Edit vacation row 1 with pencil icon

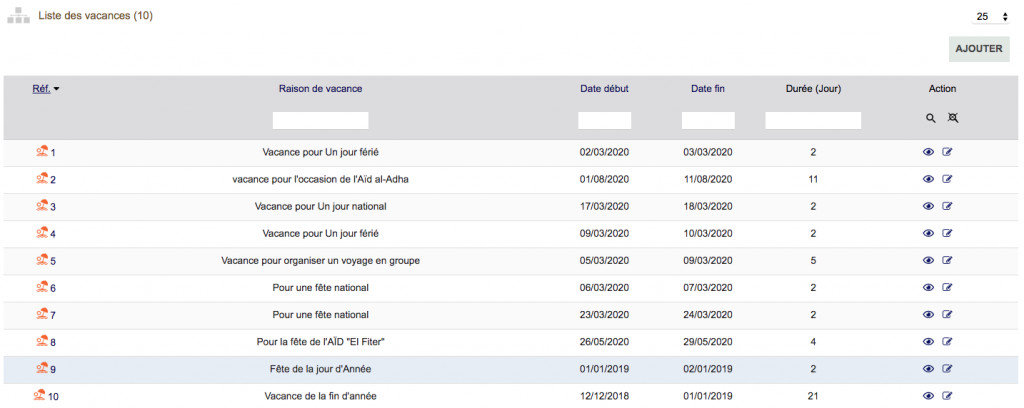click(947, 152)
